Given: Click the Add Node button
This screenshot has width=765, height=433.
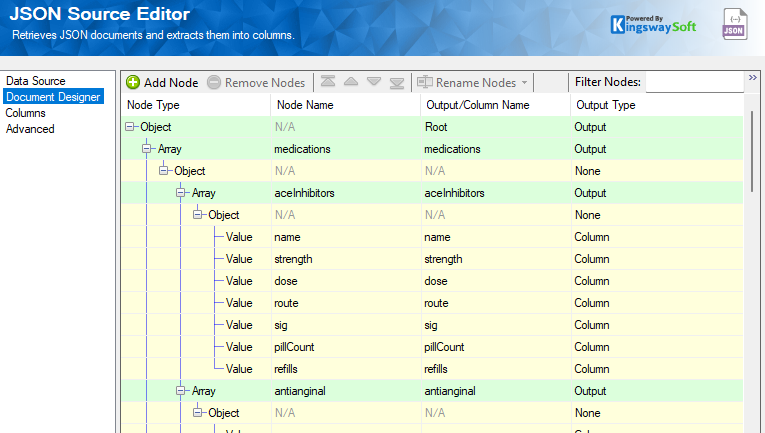Looking at the screenshot, I should [162, 82].
